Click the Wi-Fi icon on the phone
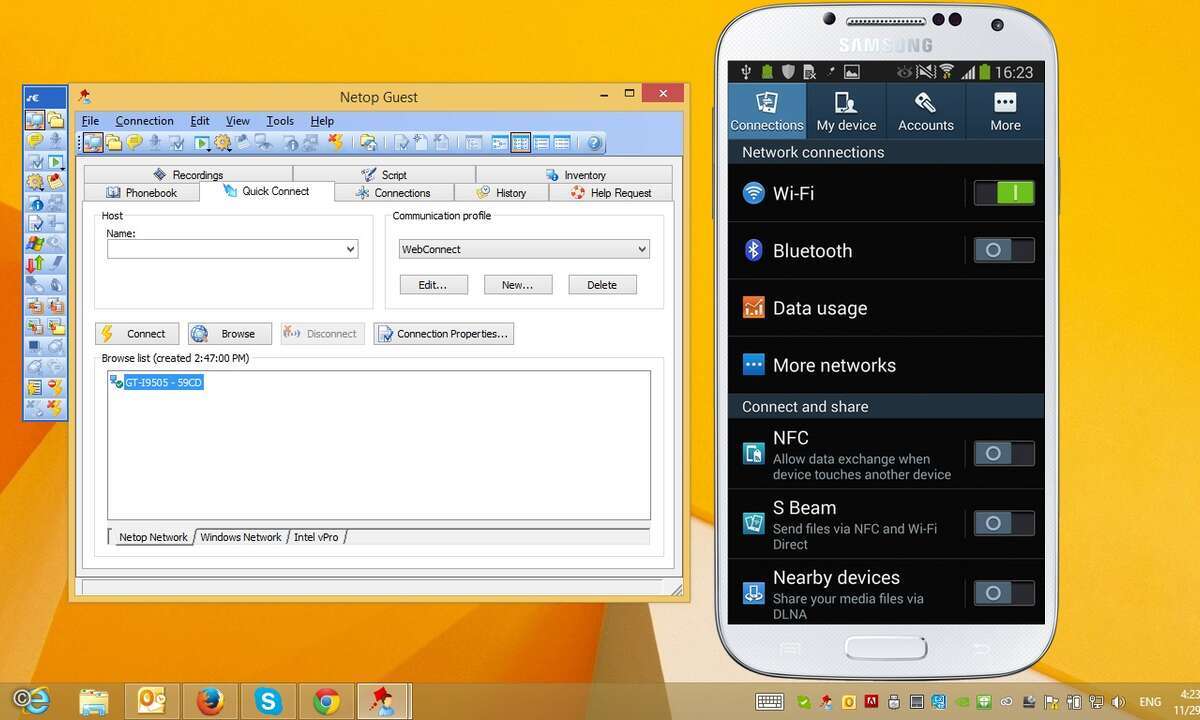 click(754, 193)
